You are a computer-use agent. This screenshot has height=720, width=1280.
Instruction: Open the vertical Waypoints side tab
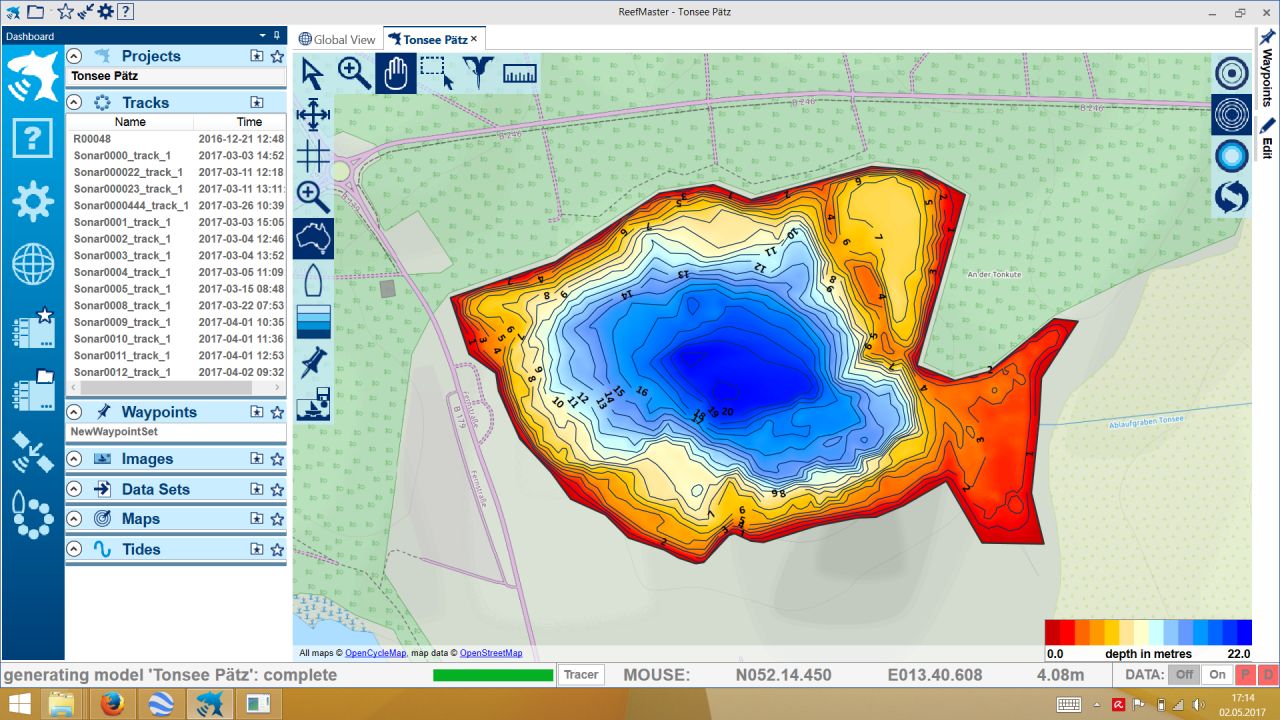click(1267, 70)
